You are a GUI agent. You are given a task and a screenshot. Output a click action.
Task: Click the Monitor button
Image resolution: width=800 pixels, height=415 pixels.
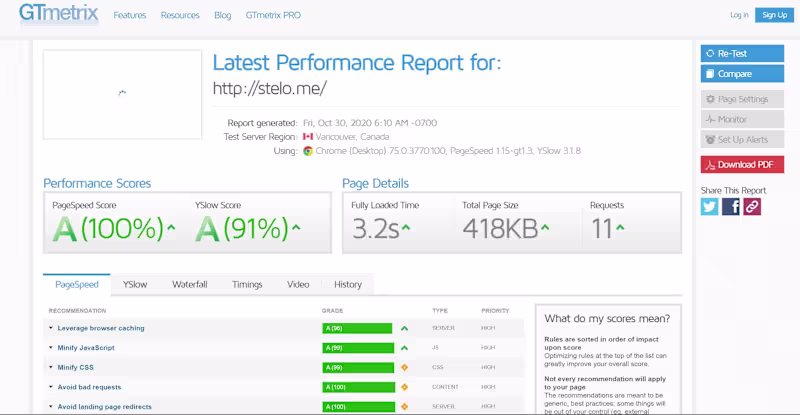click(742, 119)
